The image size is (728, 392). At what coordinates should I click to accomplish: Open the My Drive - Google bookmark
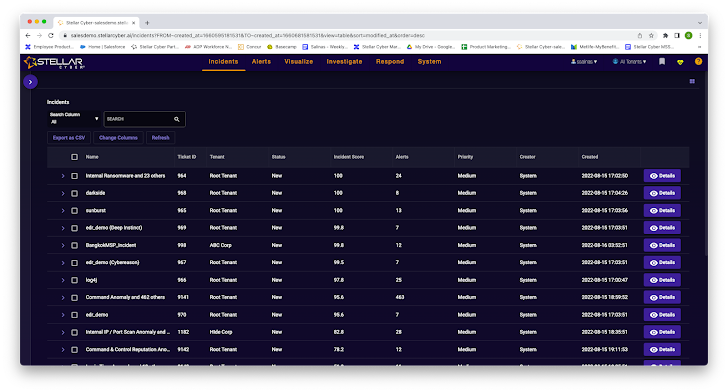click(431, 47)
